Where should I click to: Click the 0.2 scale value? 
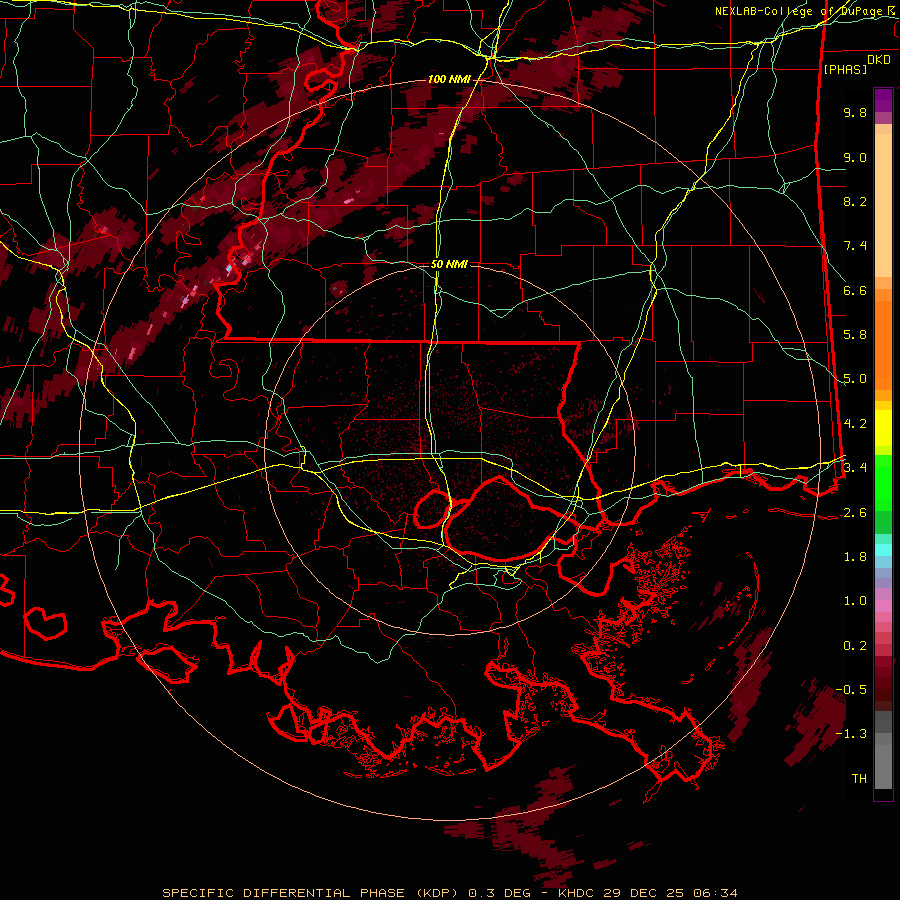click(x=855, y=646)
